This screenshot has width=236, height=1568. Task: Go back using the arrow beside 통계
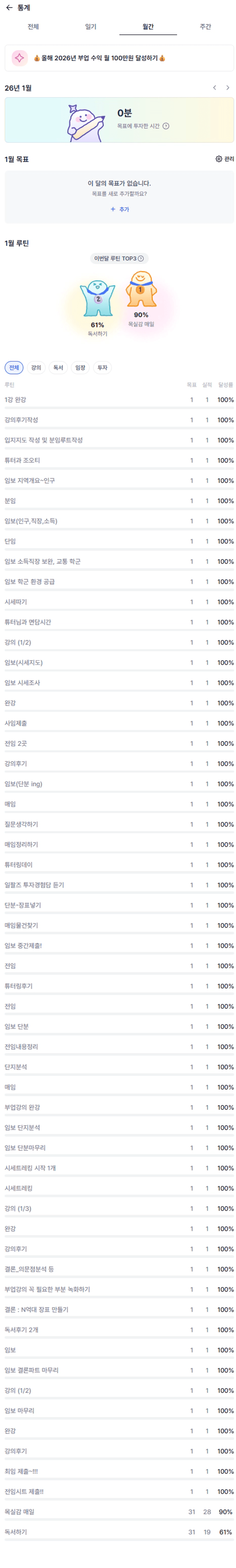tap(9, 8)
